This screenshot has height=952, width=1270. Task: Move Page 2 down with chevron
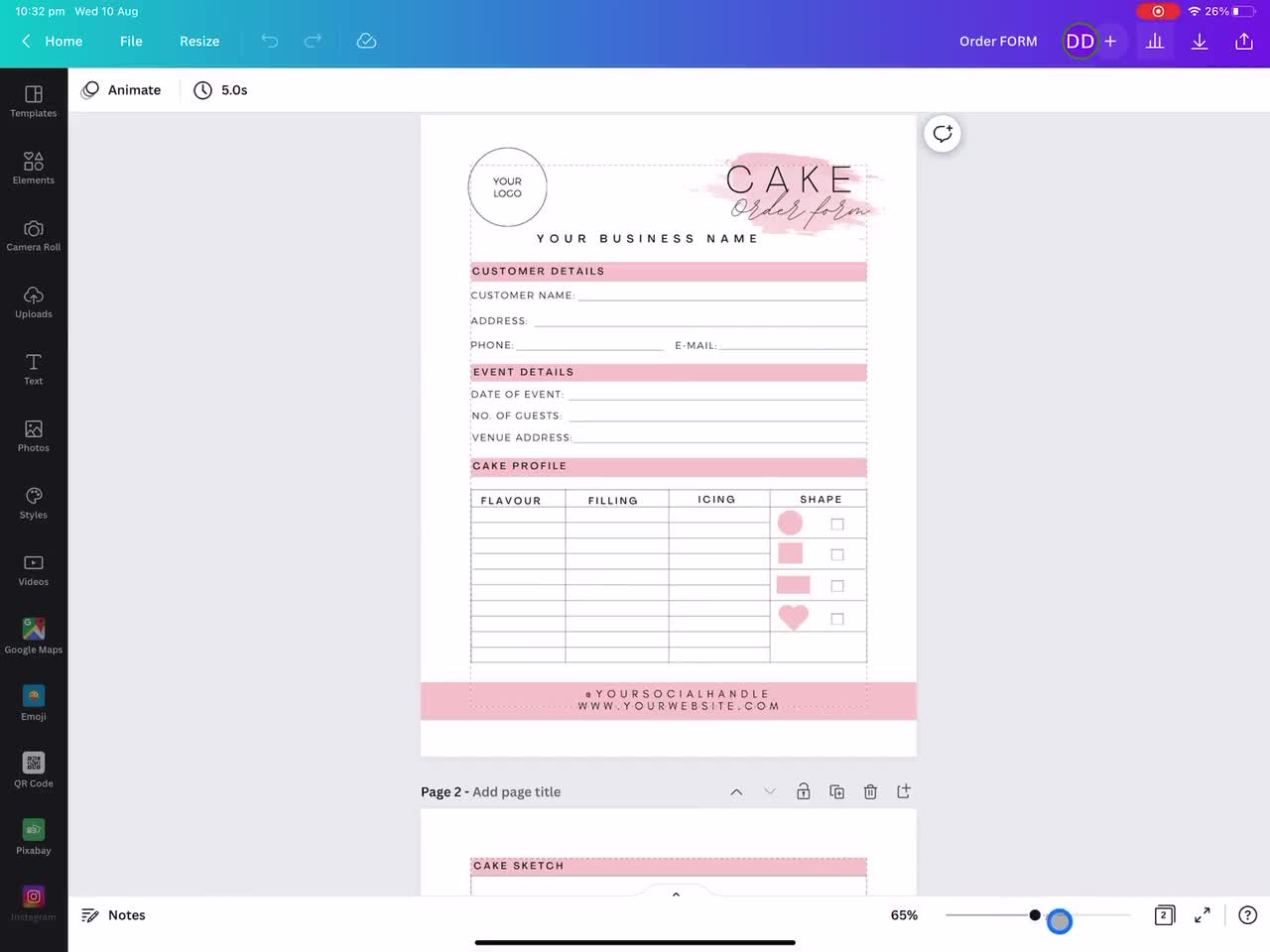(x=770, y=791)
